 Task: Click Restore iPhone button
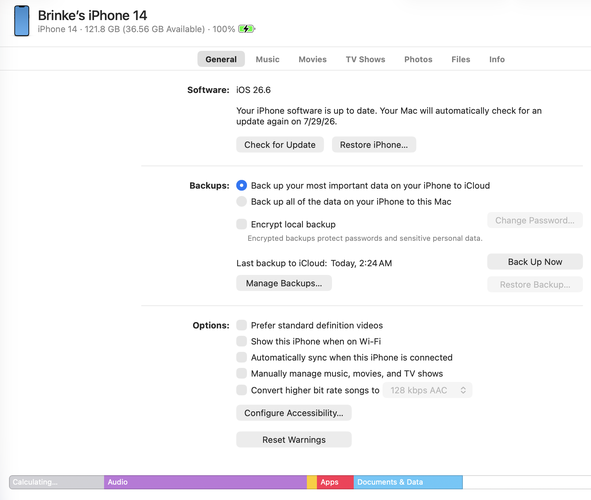[374, 145]
